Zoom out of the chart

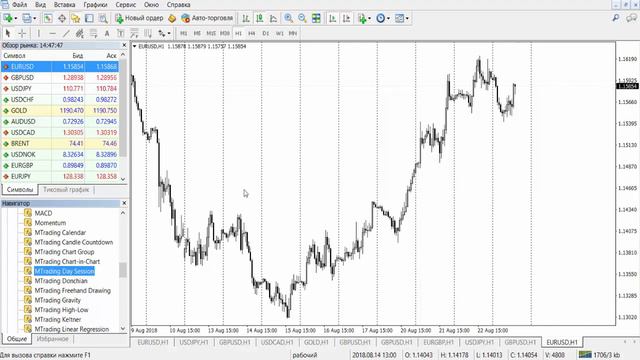click(x=302, y=18)
